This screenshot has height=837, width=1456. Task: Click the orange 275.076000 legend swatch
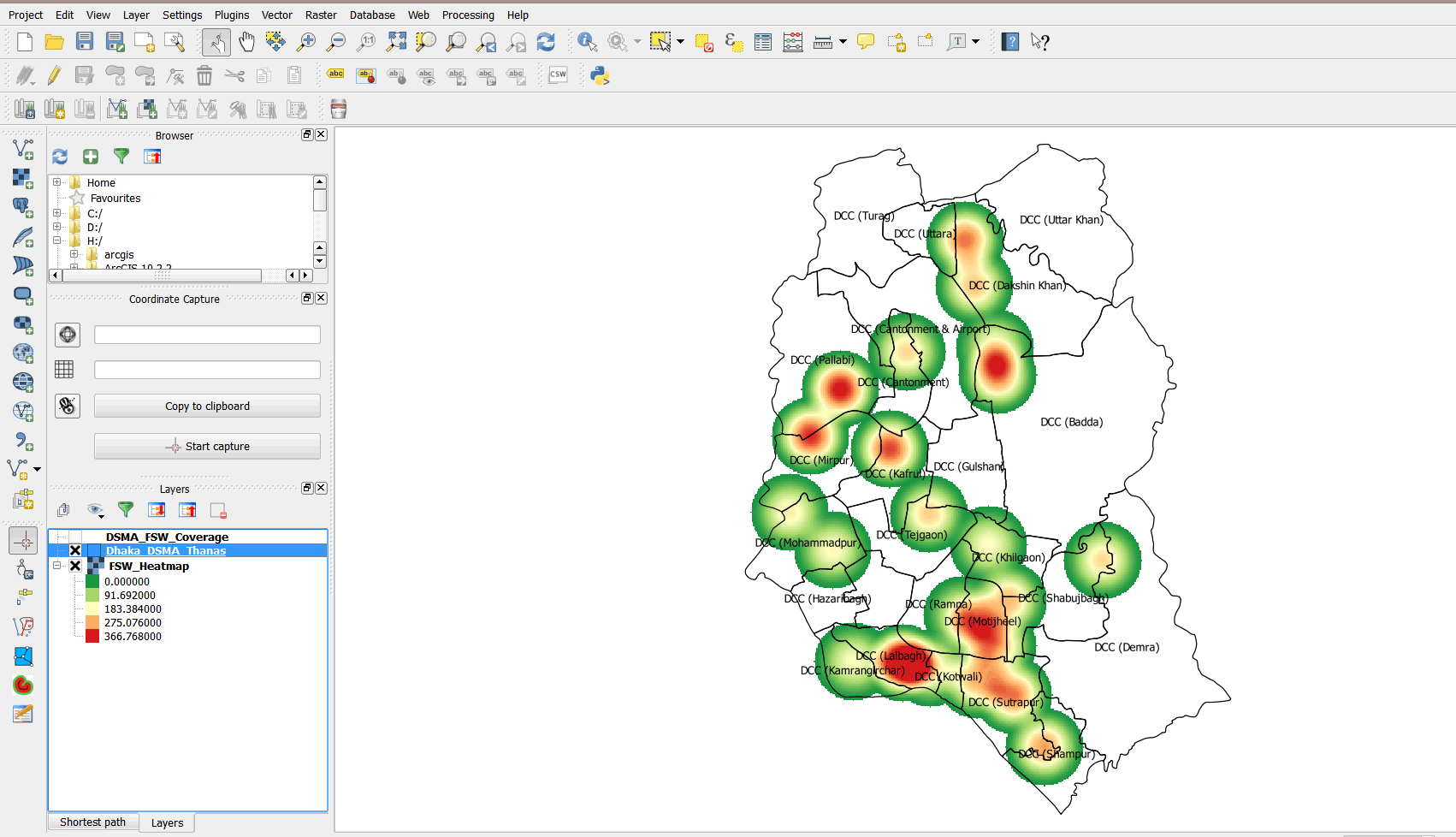tap(92, 622)
